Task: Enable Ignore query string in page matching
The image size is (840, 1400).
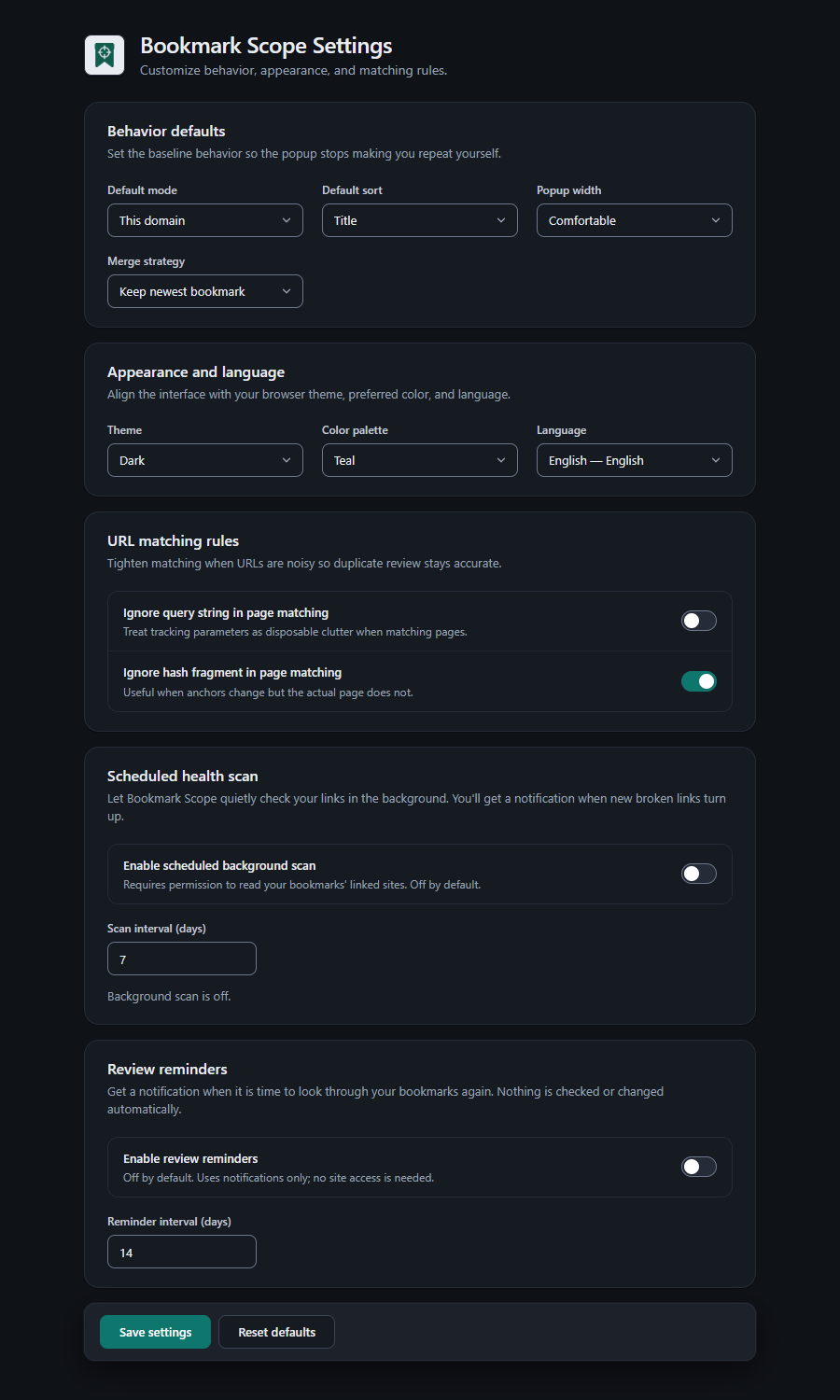Action: 699,621
